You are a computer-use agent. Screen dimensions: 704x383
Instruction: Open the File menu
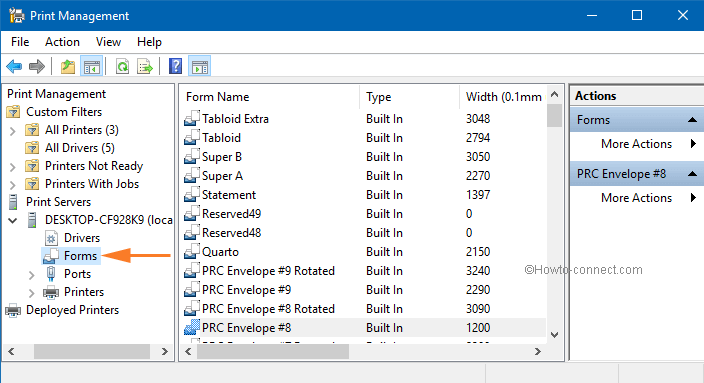[20, 42]
